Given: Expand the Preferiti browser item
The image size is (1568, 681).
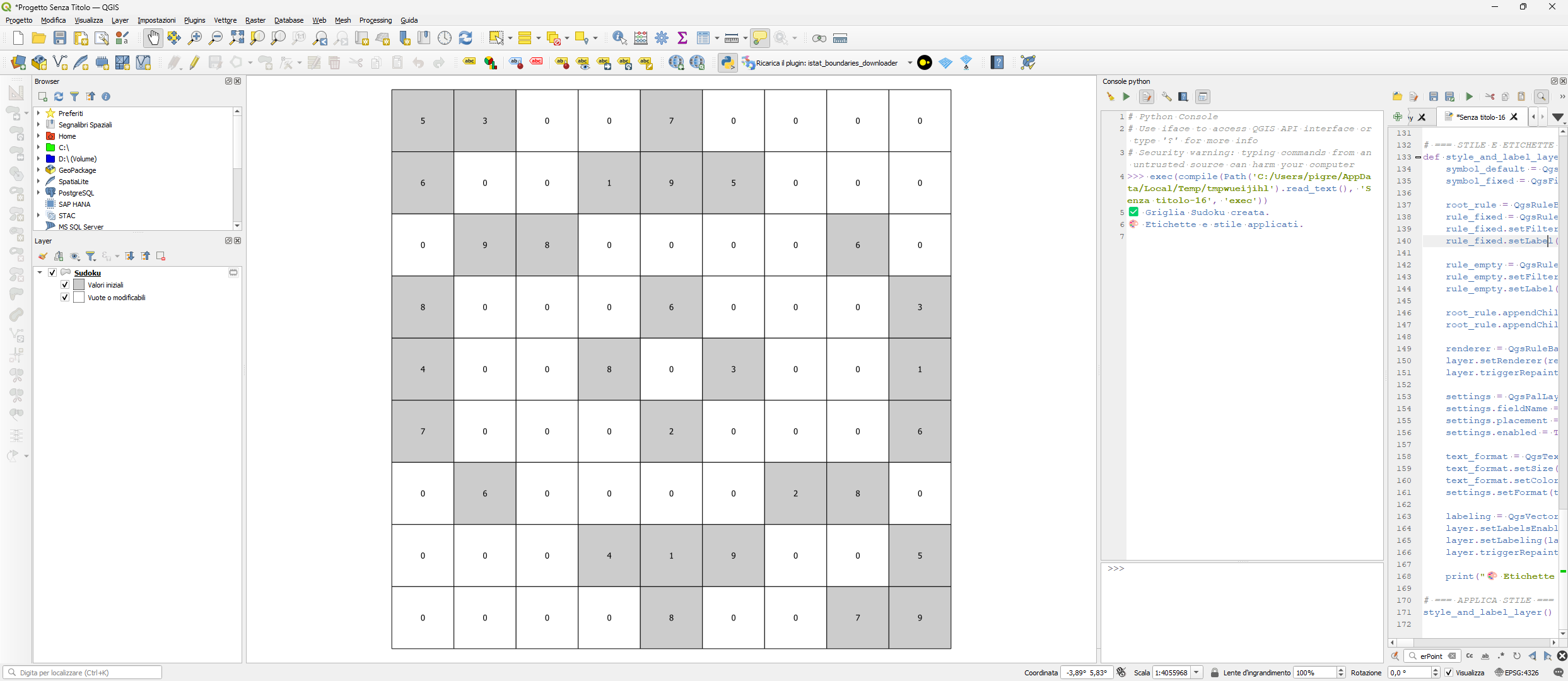Looking at the screenshot, I should (38, 113).
